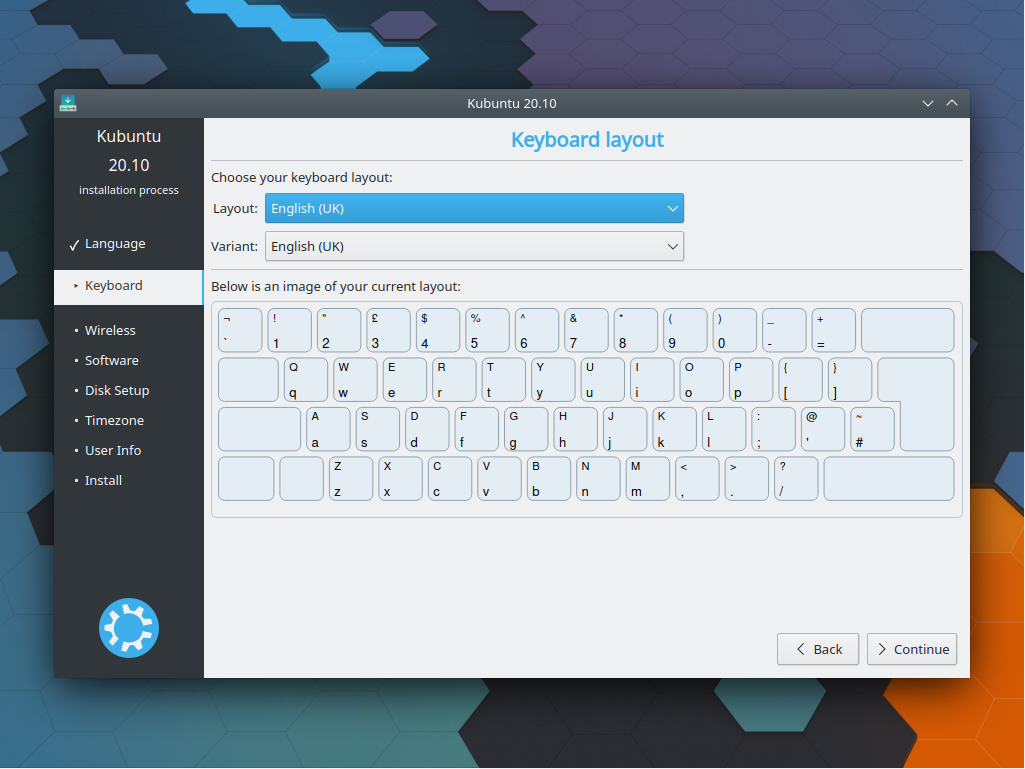1025x769 pixels.
Task: Click the question mark slash key in preview
Action: point(796,479)
